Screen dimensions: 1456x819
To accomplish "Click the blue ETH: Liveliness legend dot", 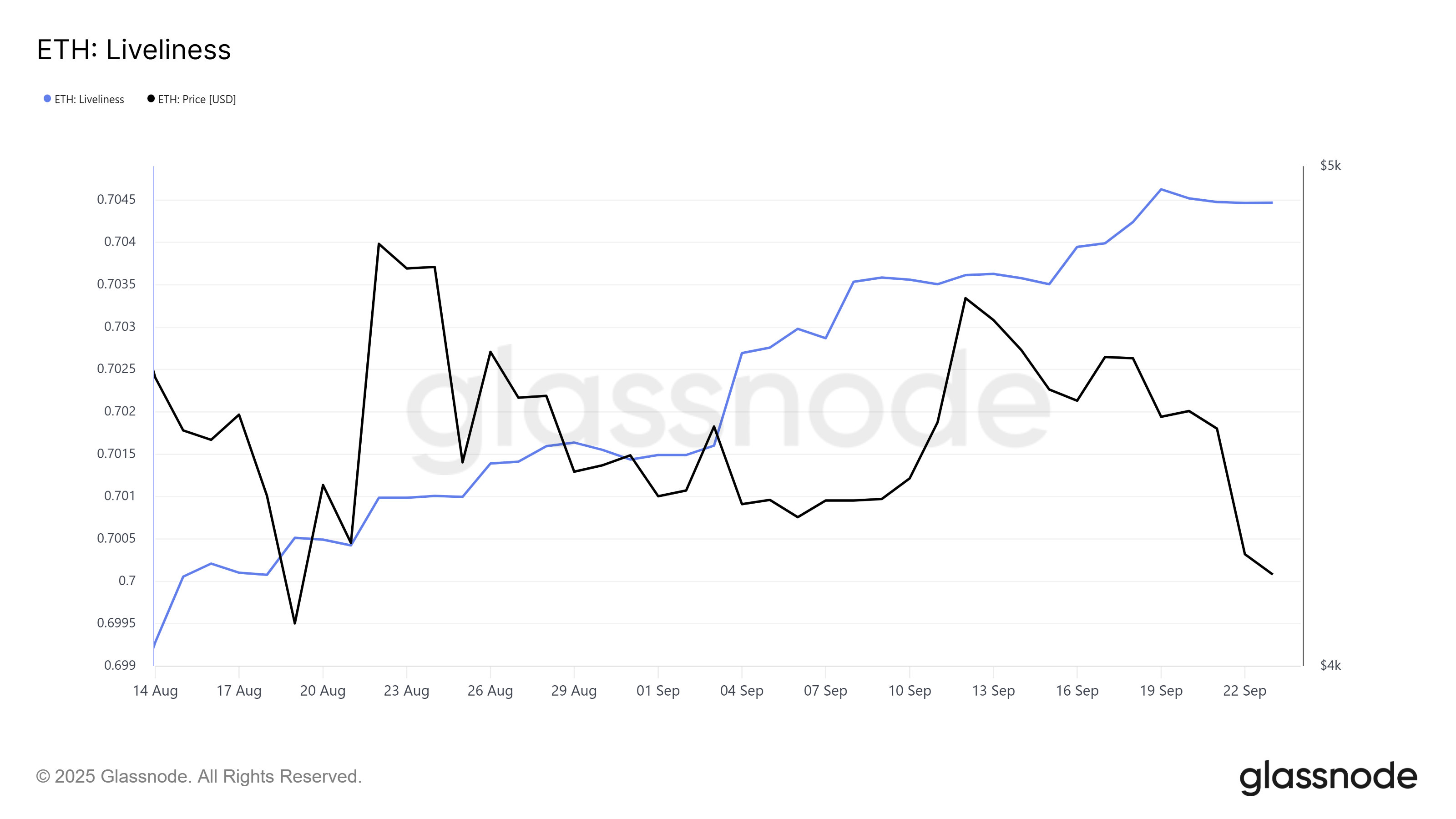I will (47, 99).
